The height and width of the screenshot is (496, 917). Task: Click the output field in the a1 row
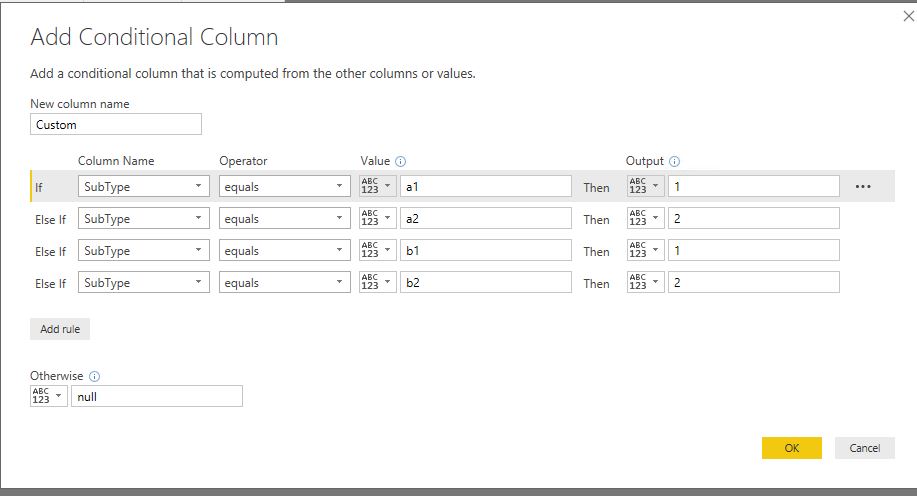click(754, 186)
